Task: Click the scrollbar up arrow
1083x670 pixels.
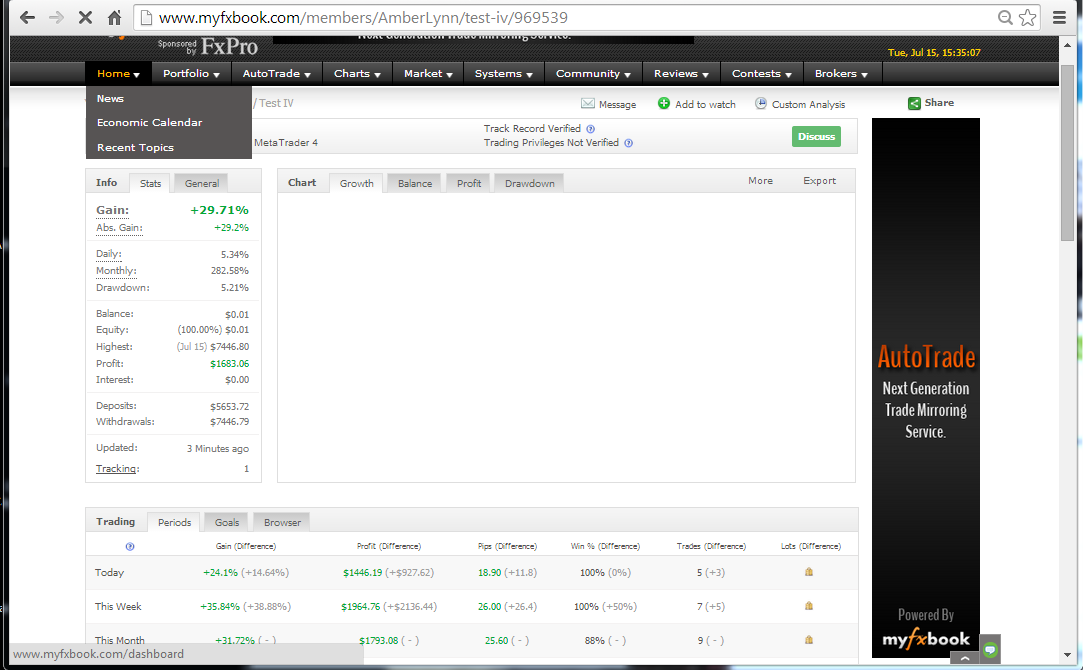Action: click(1068, 44)
